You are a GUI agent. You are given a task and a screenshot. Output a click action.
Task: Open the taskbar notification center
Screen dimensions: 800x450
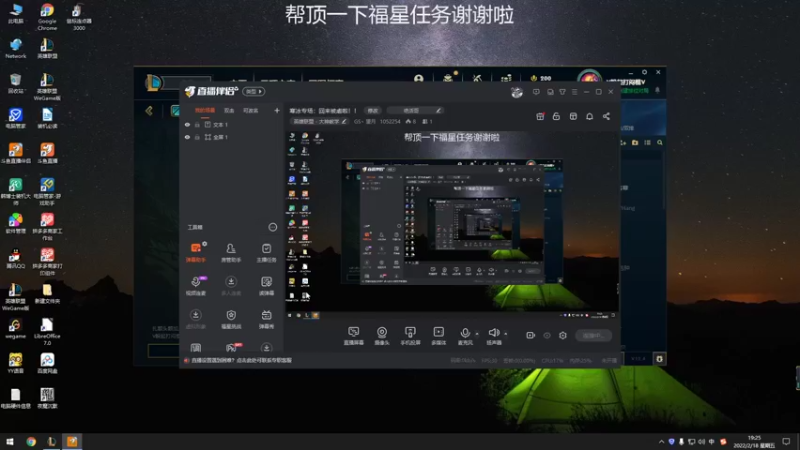pos(786,441)
